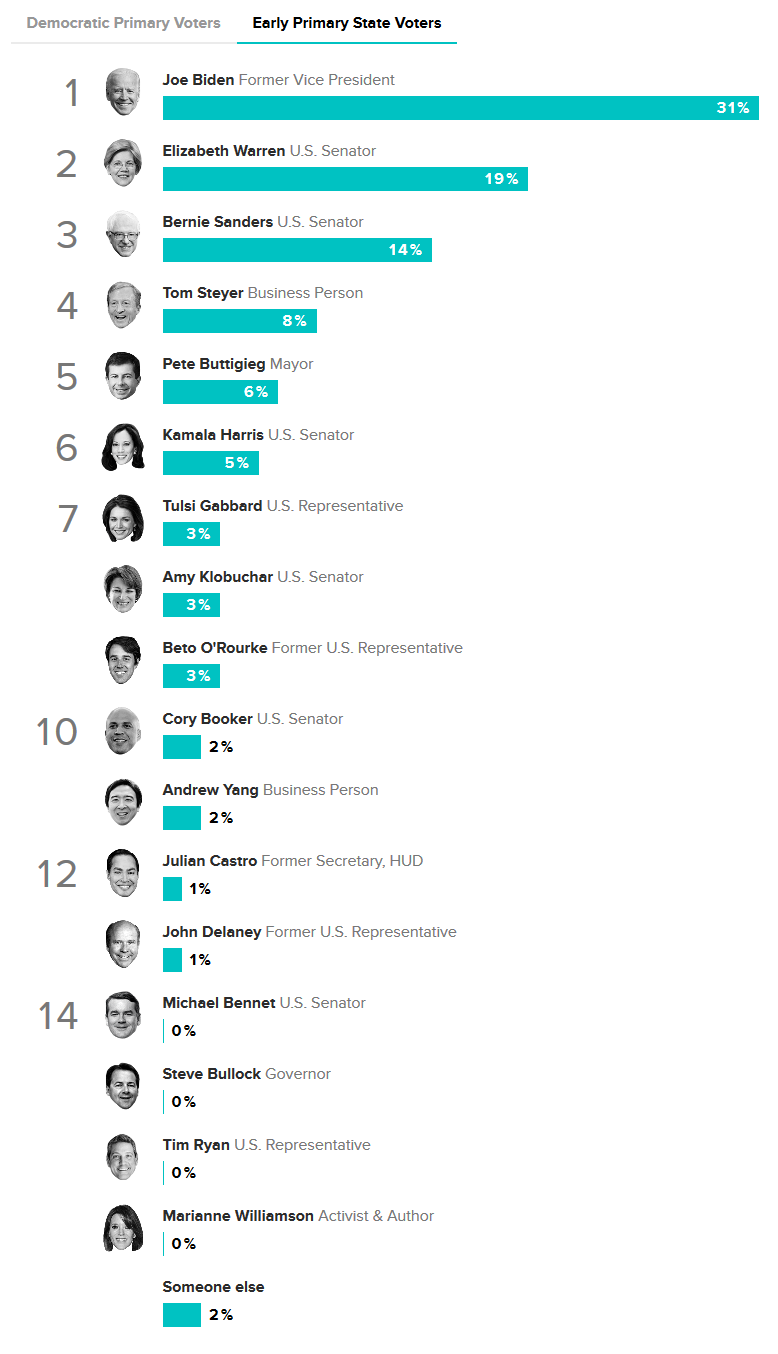Click the Amy Klobuchar name label
This screenshot has width=778, height=1354.
(x=218, y=577)
